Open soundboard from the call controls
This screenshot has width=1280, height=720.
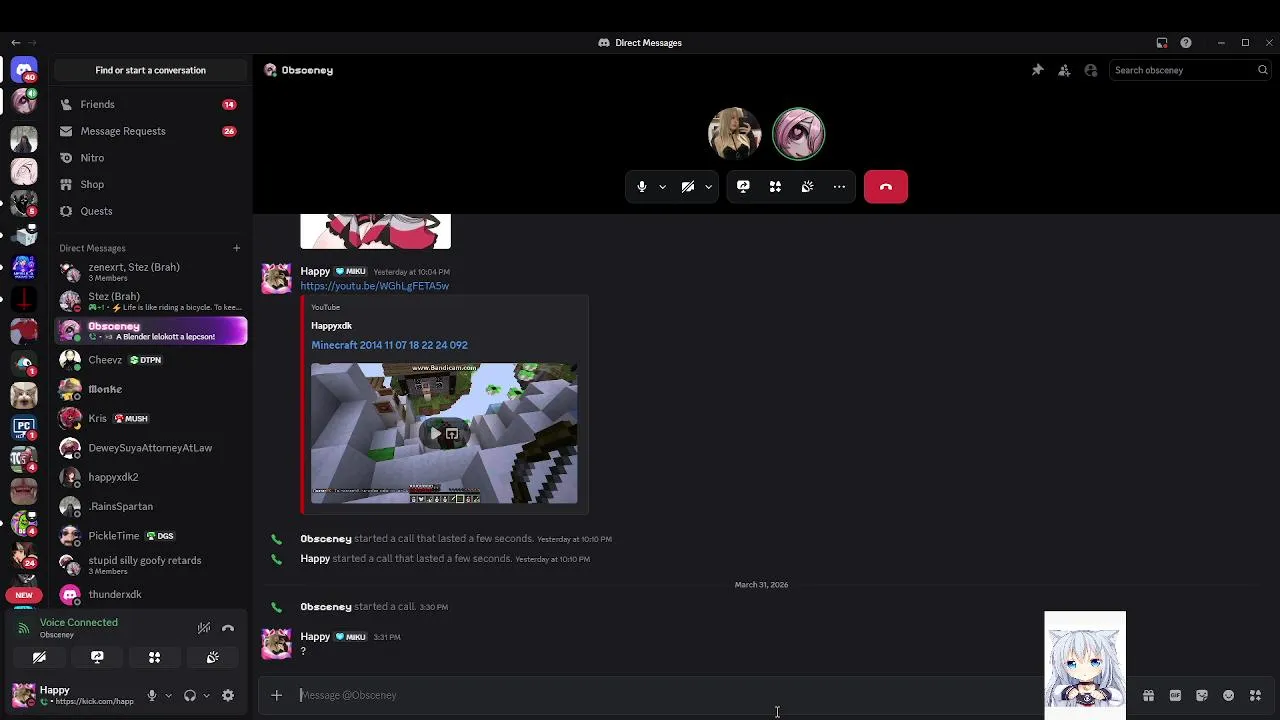807,187
